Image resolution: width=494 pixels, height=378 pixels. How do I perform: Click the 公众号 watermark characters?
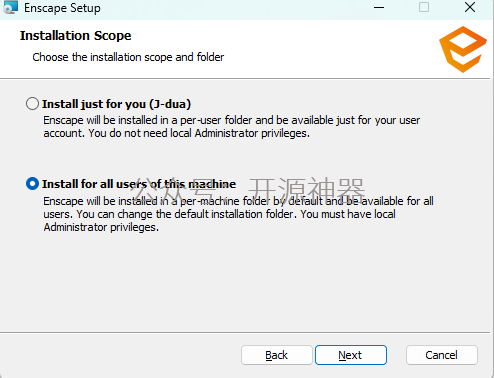pyautogui.click(x=173, y=189)
